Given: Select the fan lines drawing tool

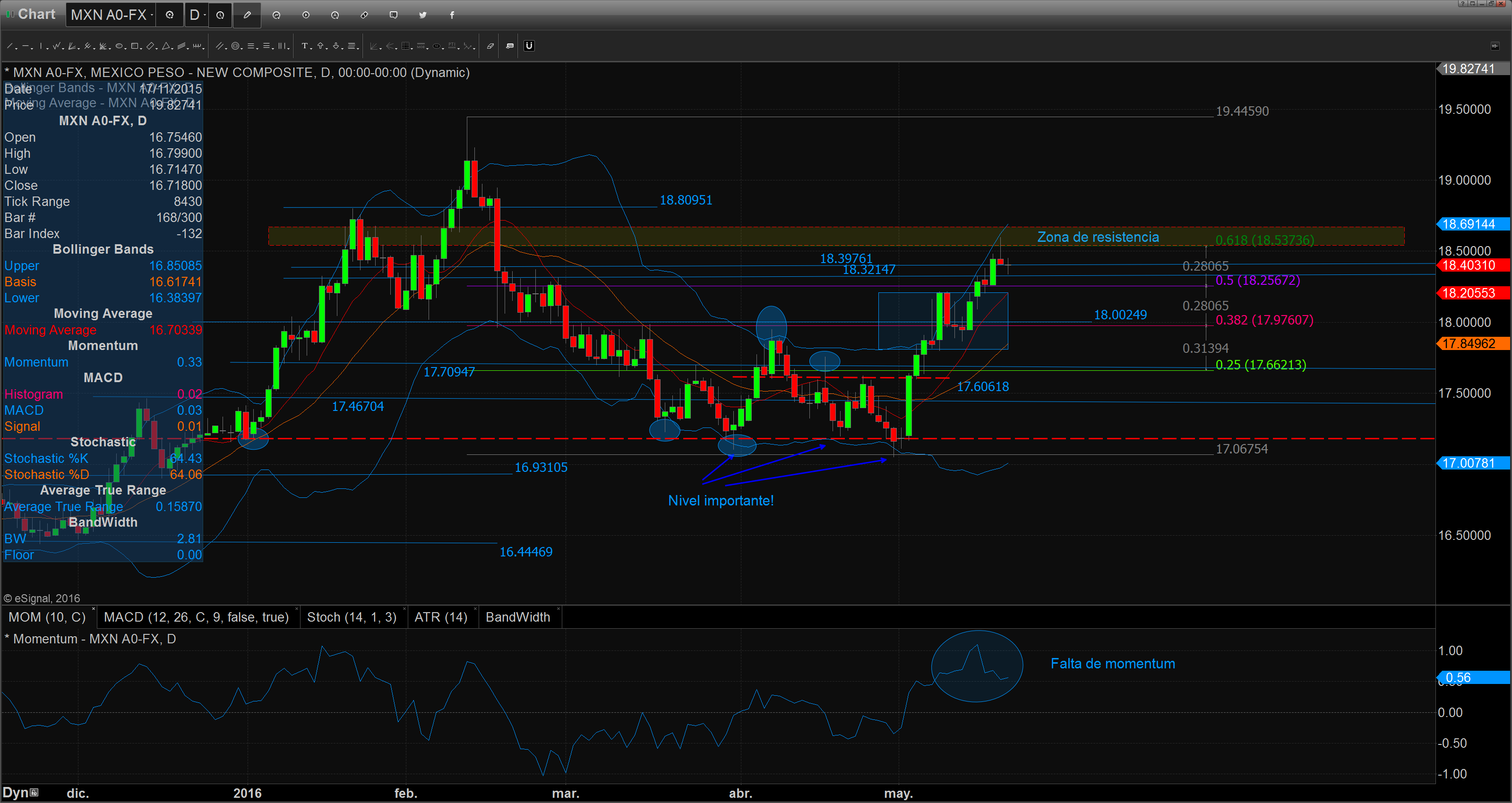Looking at the screenshot, I should pyautogui.click(x=72, y=46).
